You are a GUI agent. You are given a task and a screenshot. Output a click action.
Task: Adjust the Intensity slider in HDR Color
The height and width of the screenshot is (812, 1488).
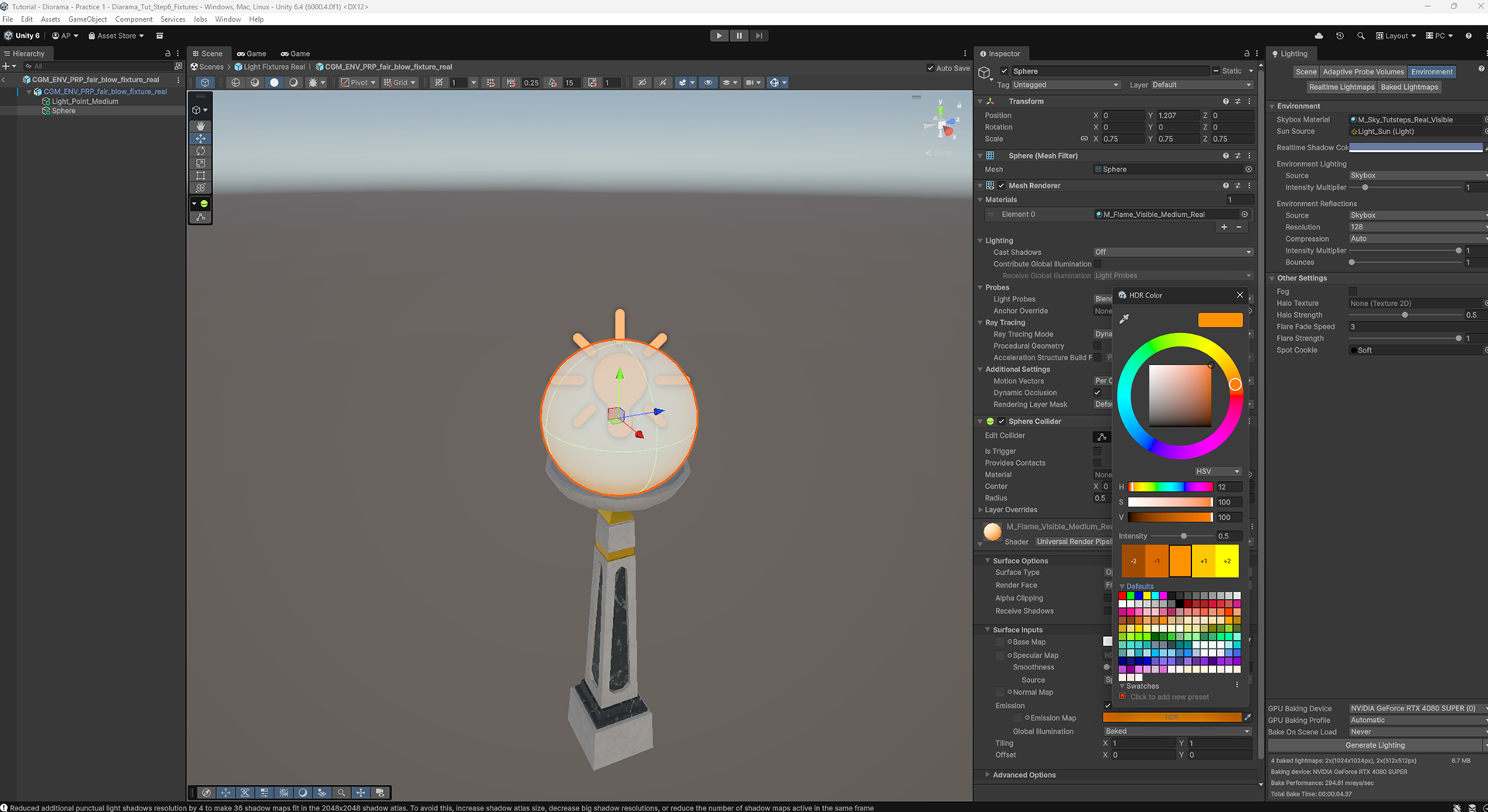click(x=1183, y=536)
